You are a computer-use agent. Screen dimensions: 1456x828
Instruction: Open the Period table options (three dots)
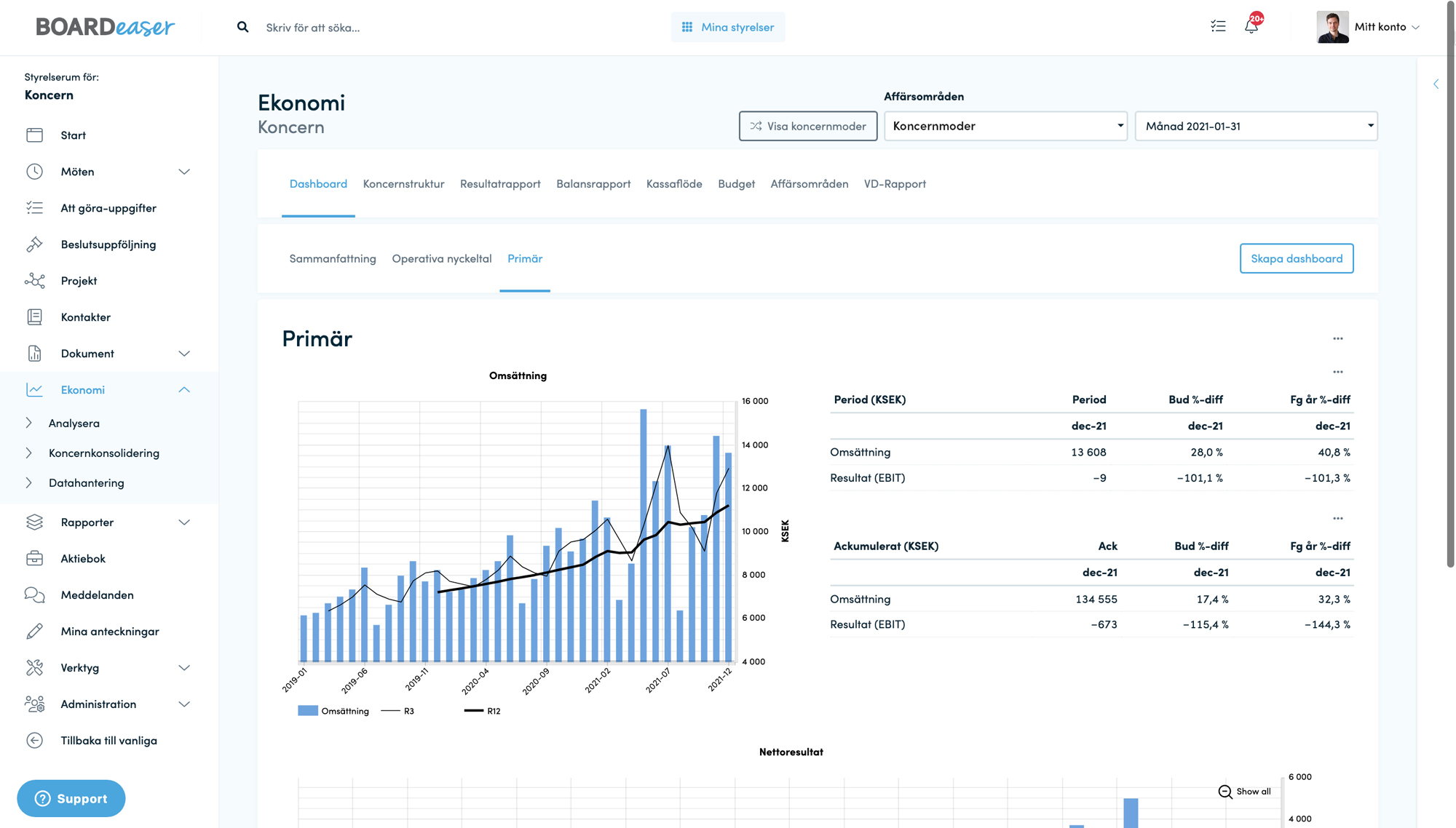(x=1338, y=372)
